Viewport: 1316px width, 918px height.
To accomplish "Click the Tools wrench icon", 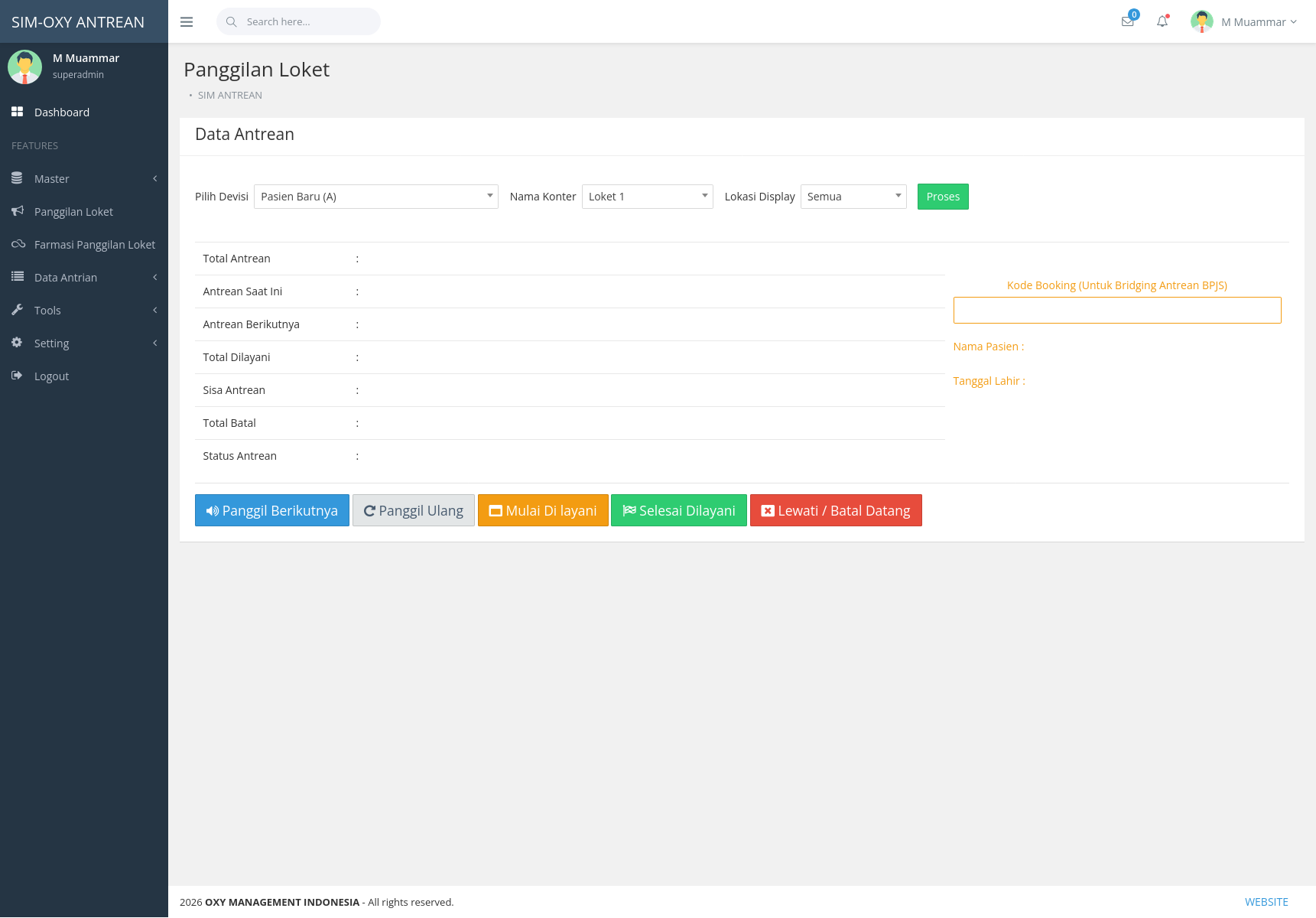I will (17, 310).
